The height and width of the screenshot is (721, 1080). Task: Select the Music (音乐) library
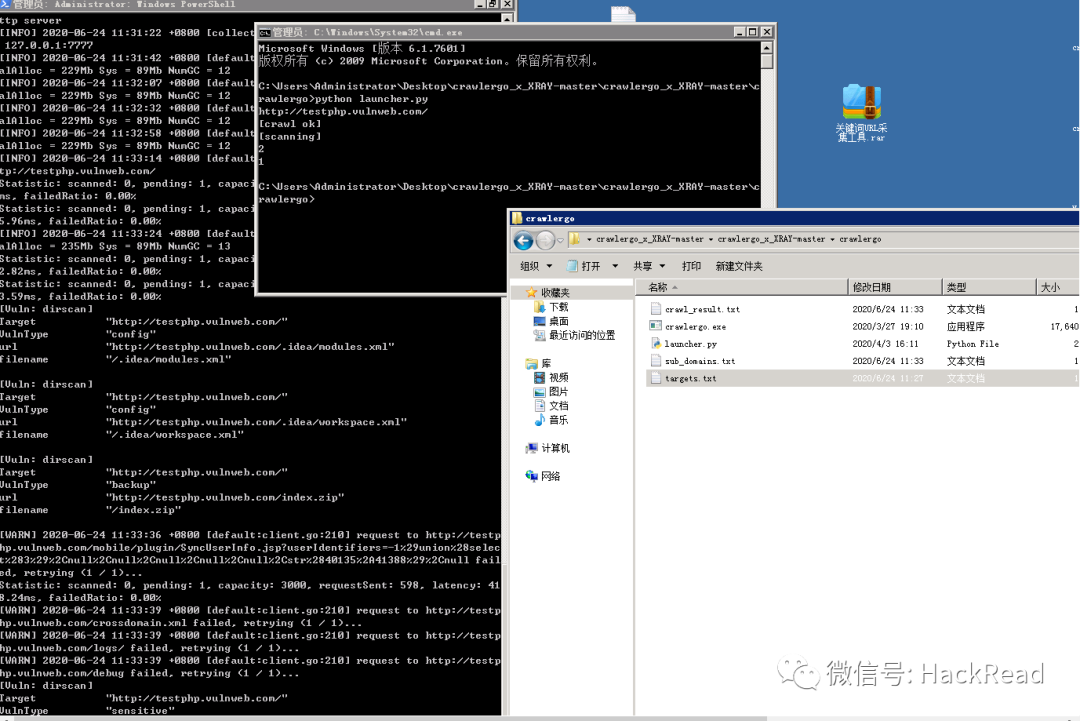(557, 420)
